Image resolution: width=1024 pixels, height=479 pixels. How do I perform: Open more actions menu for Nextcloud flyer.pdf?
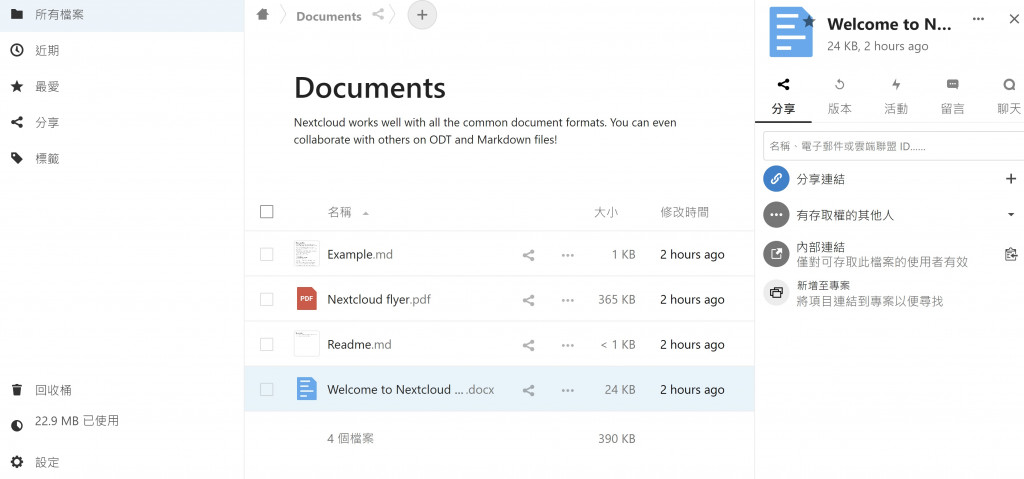[568, 300]
